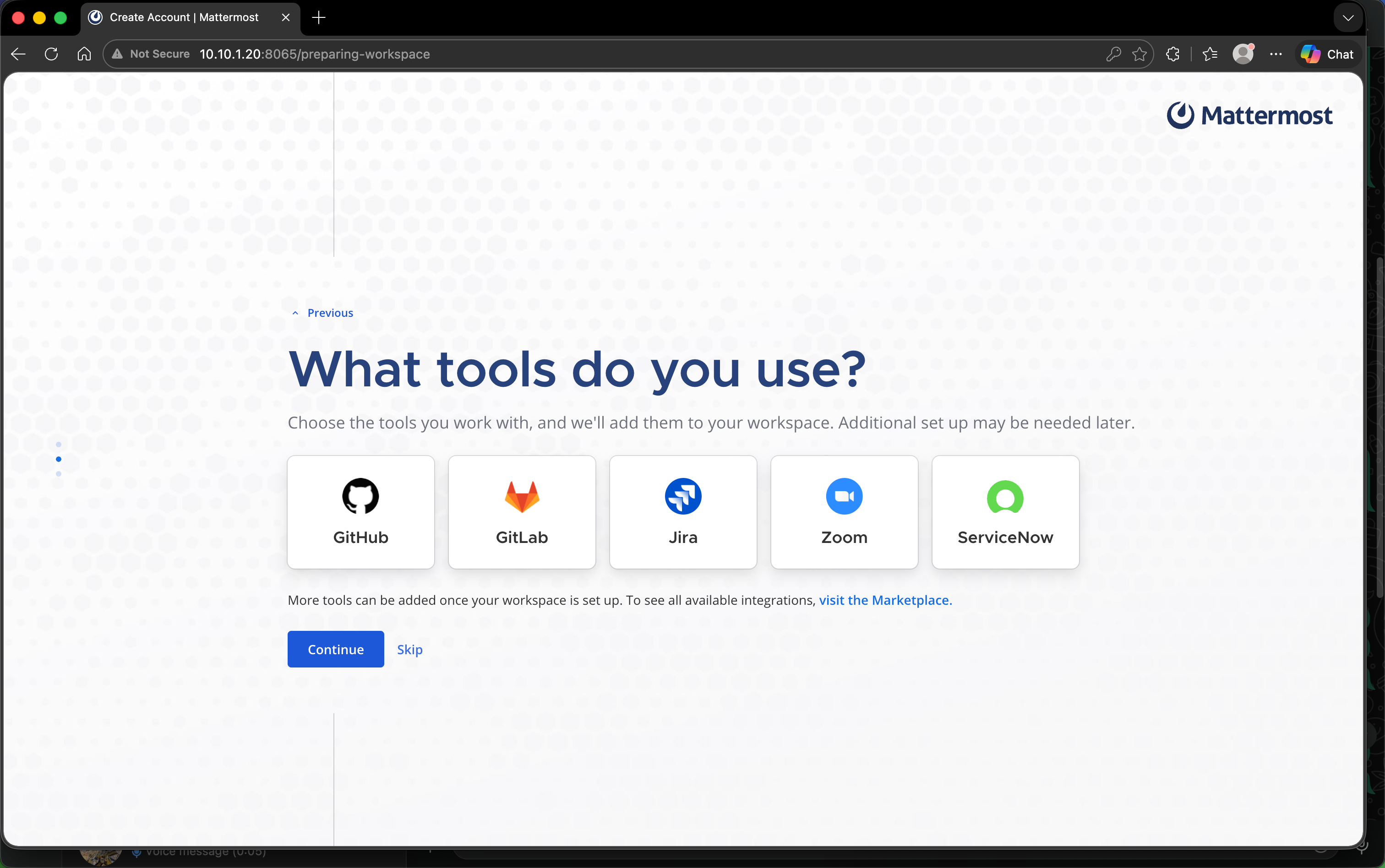Open a new browser tab

coord(319,18)
